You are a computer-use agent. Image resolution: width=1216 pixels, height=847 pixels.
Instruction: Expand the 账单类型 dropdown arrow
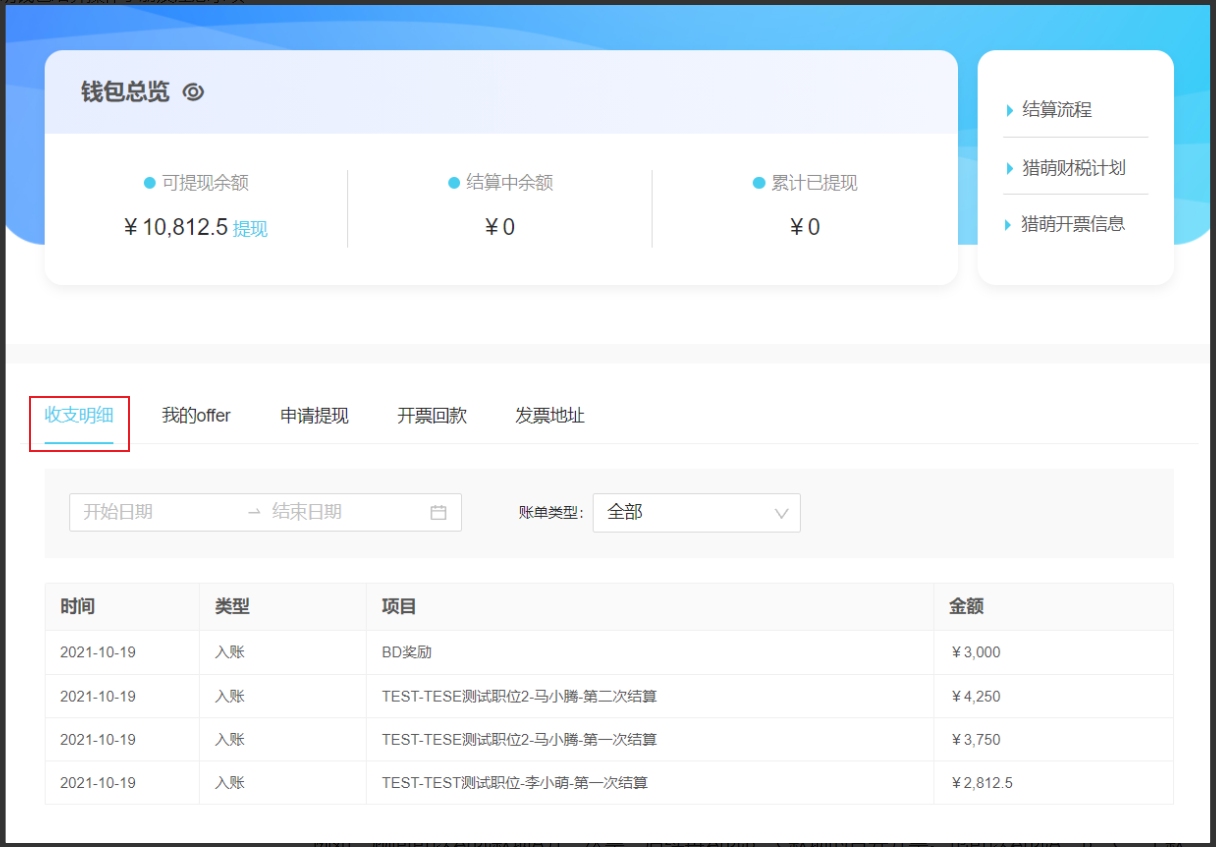(x=781, y=513)
